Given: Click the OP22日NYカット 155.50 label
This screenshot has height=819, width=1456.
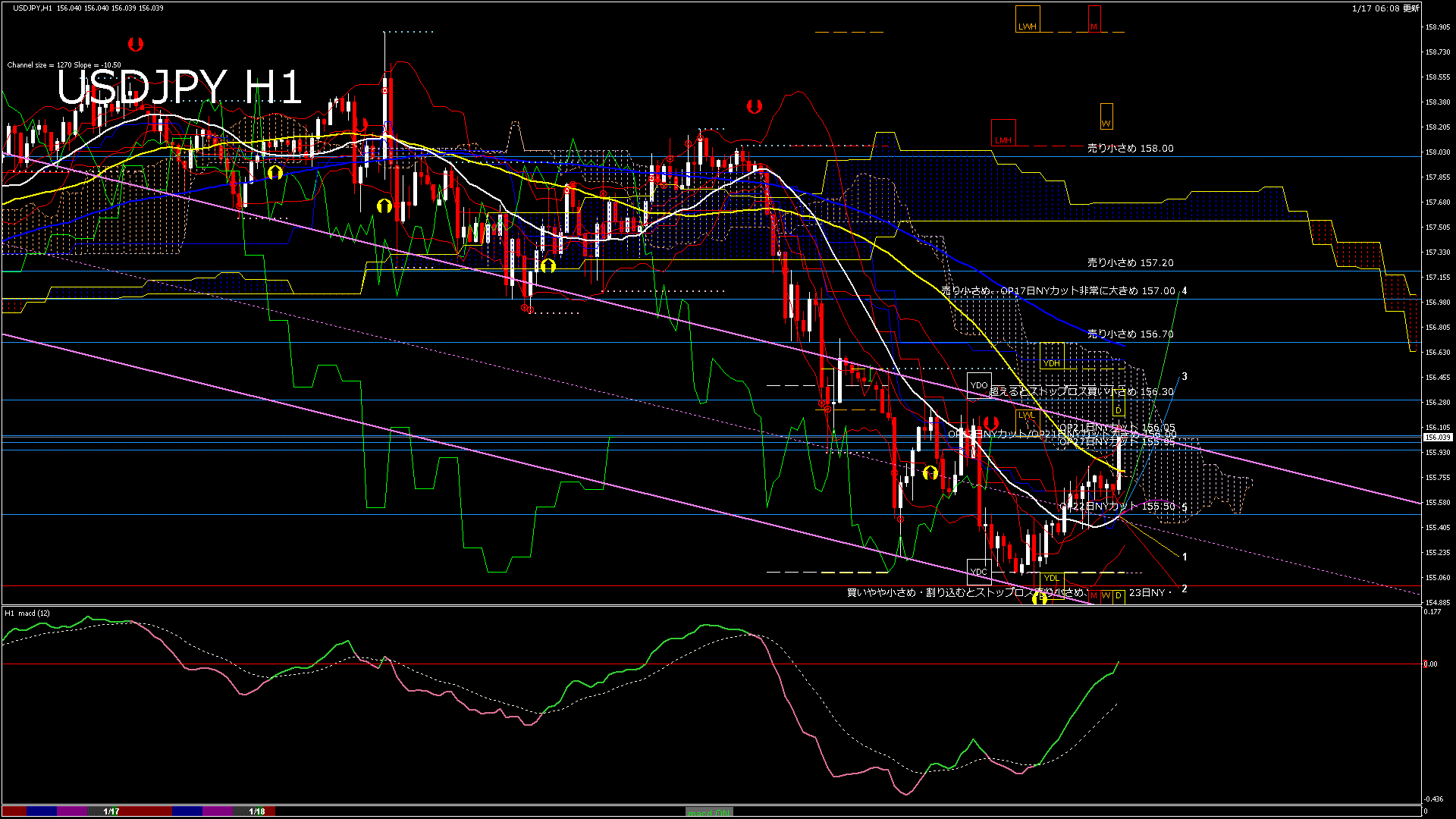Looking at the screenshot, I should click(1118, 506).
